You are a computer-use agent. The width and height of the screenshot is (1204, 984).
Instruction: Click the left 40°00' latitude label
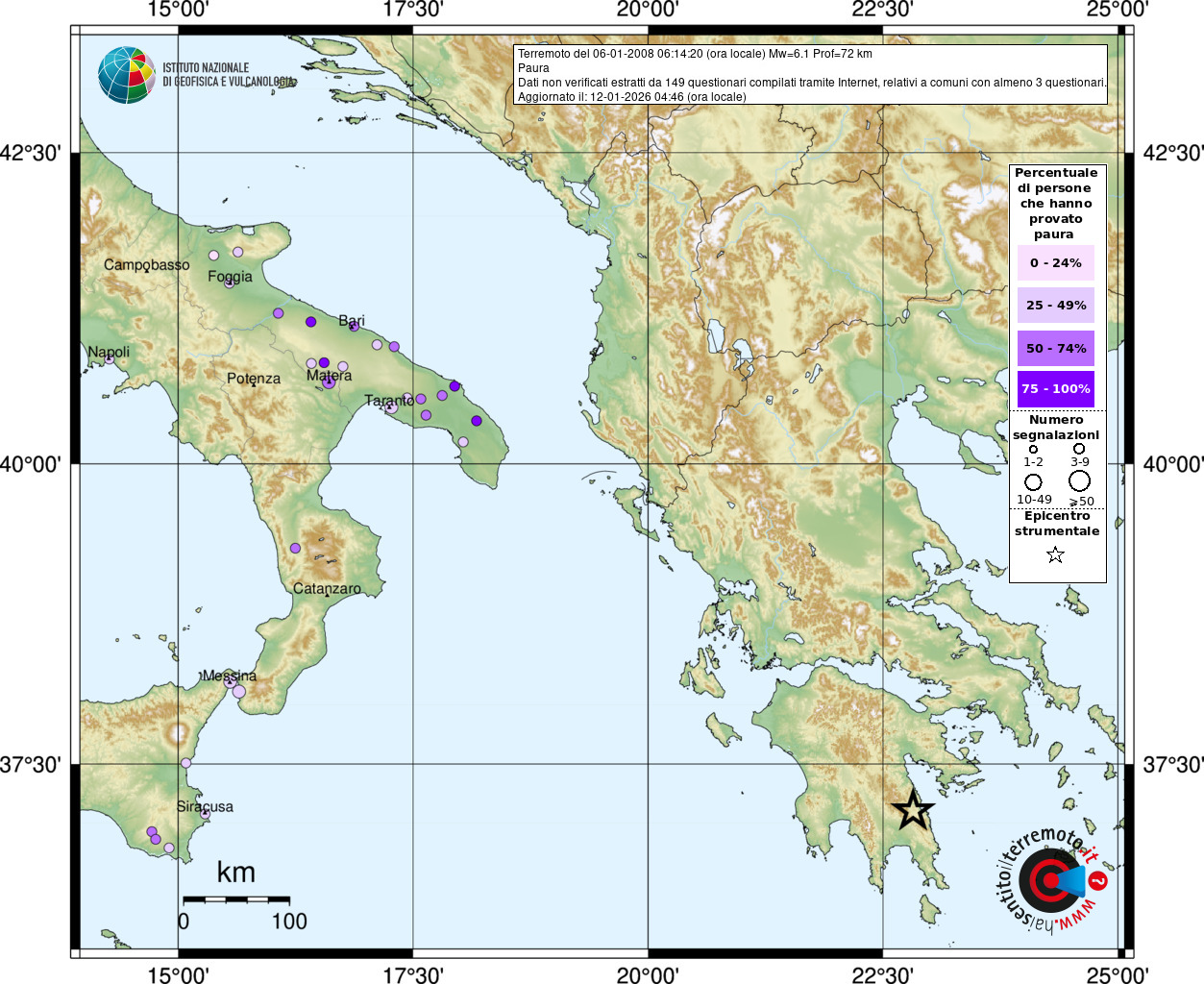(x=31, y=464)
